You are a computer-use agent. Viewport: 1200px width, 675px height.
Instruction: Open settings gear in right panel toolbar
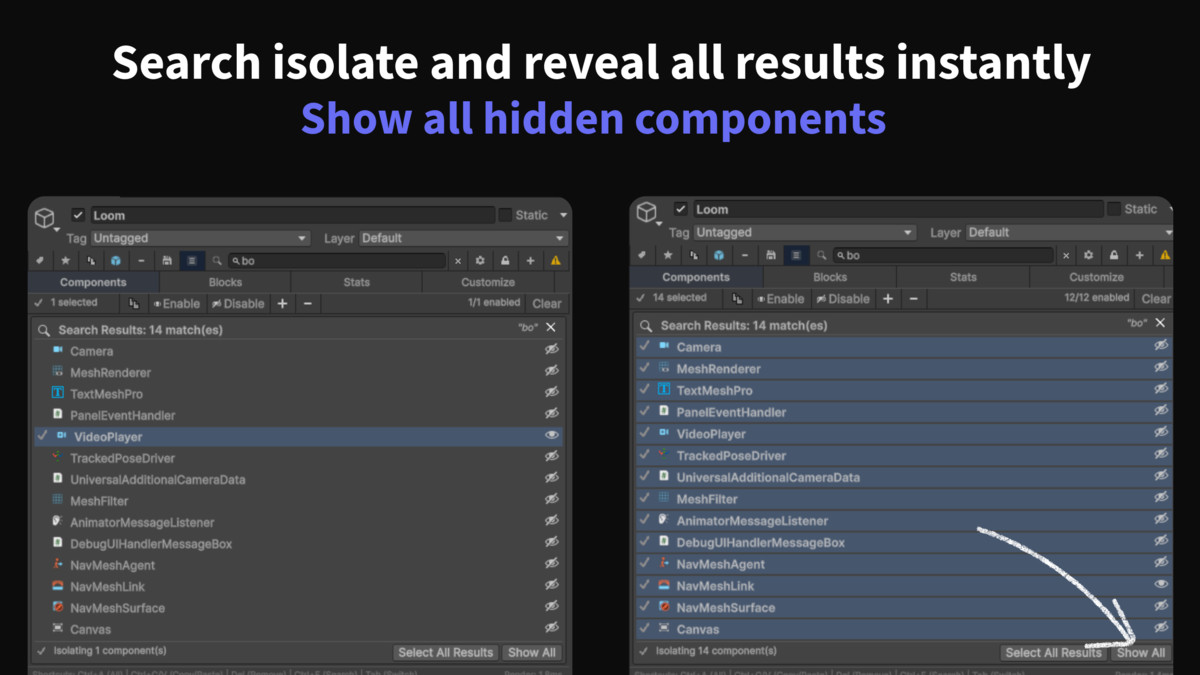pyautogui.click(x=1089, y=255)
